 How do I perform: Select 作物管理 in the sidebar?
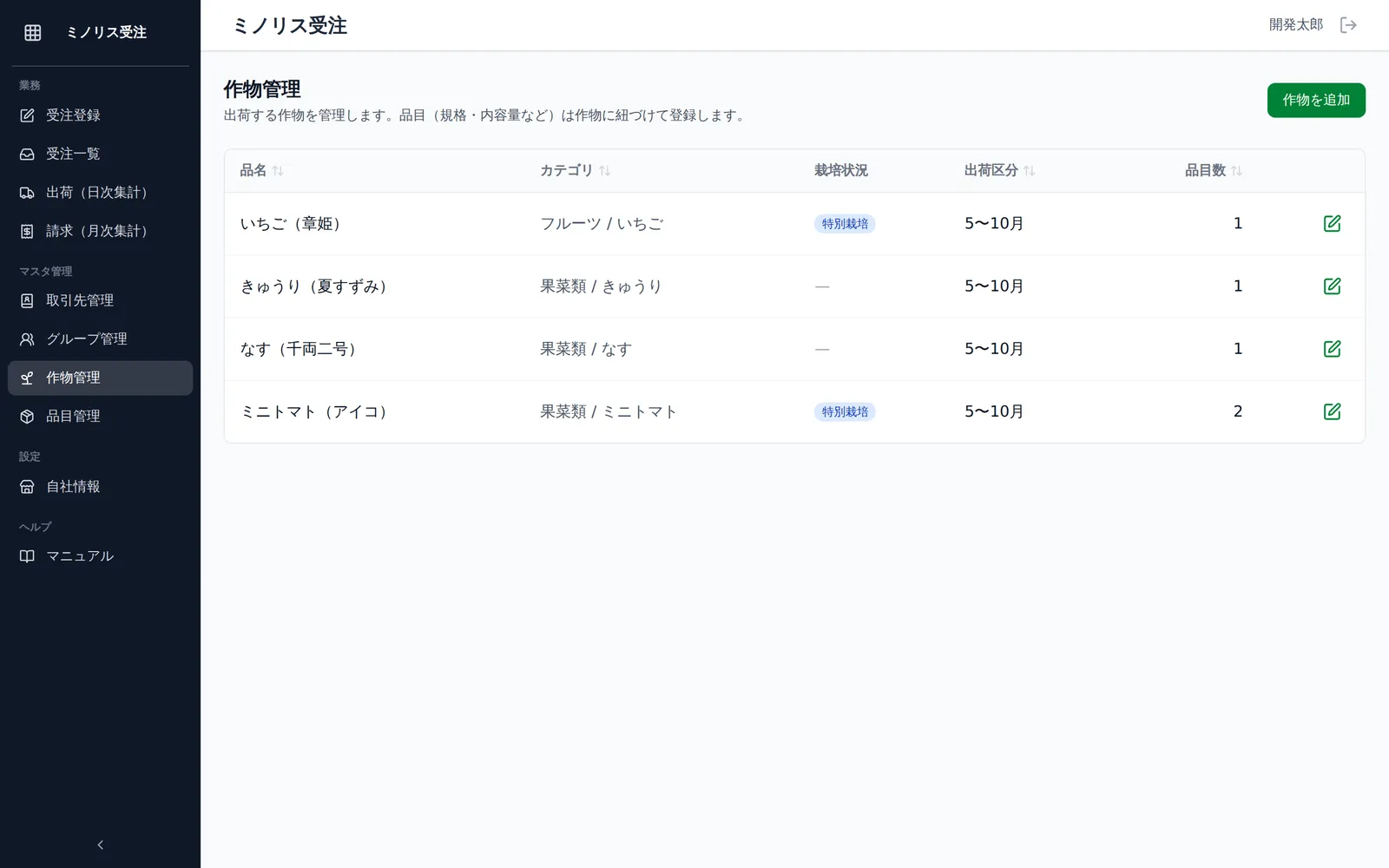click(101, 378)
